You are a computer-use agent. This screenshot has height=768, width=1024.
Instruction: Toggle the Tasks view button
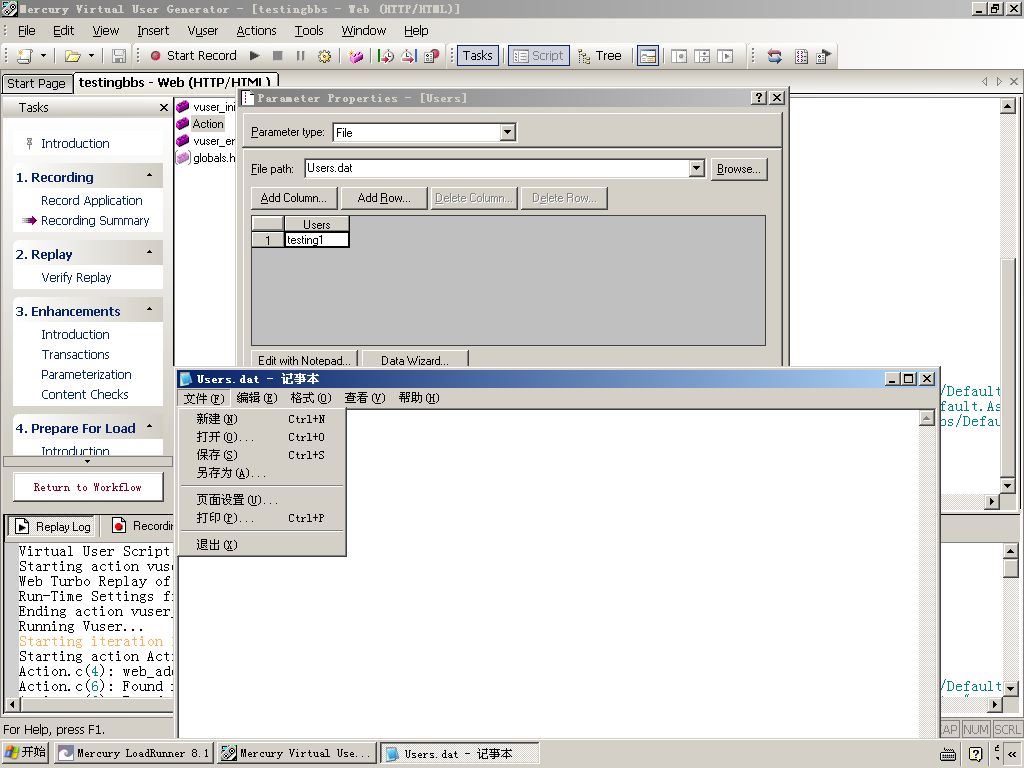coord(477,56)
